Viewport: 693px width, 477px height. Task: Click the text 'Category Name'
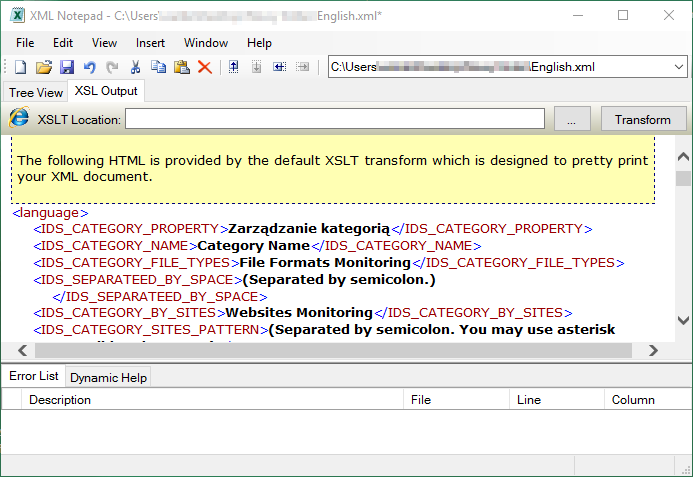tap(254, 245)
